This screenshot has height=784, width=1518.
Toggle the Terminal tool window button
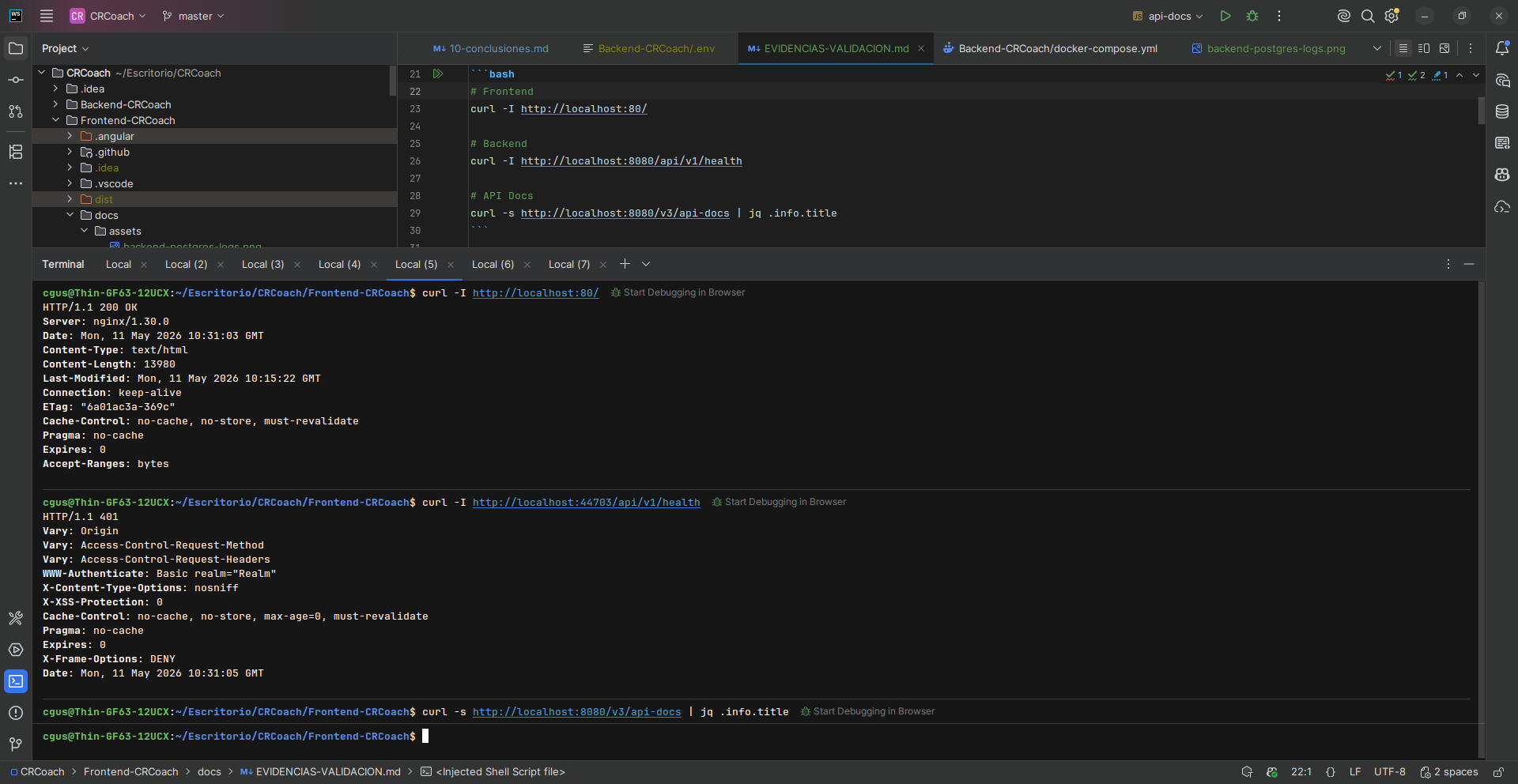pyautogui.click(x=16, y=681)
